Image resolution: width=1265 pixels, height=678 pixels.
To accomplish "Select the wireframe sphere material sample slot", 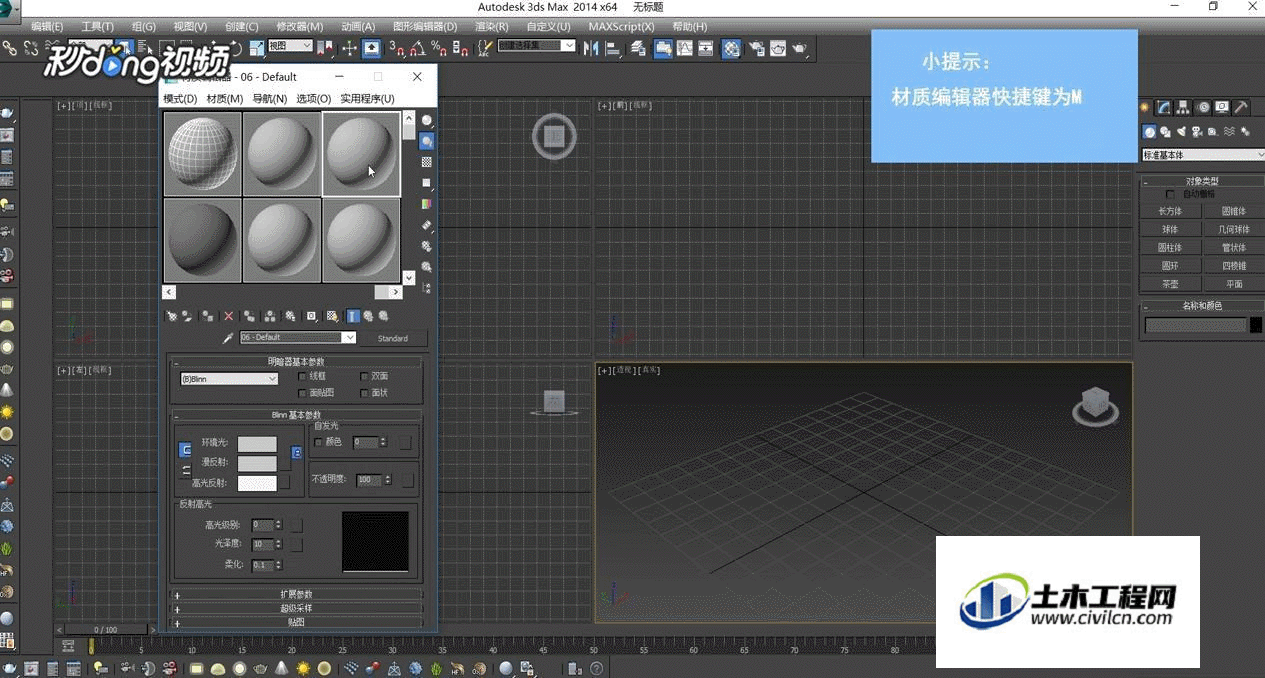I will (x=202, y=153).
